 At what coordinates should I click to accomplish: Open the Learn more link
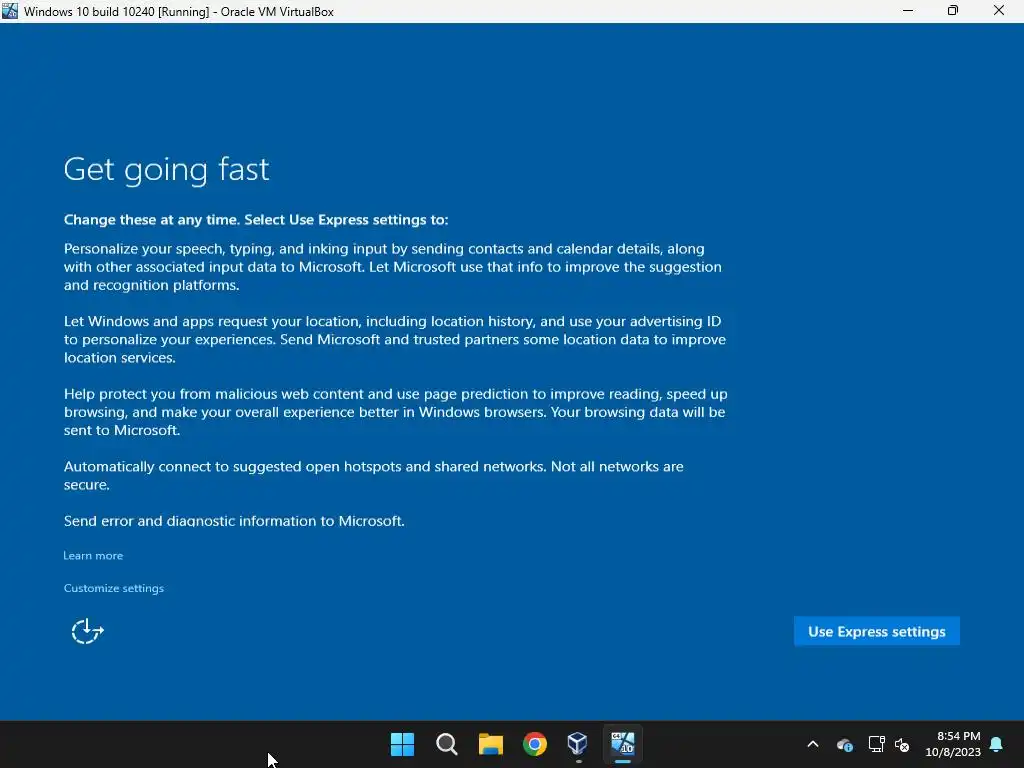(x=93, y=556)
